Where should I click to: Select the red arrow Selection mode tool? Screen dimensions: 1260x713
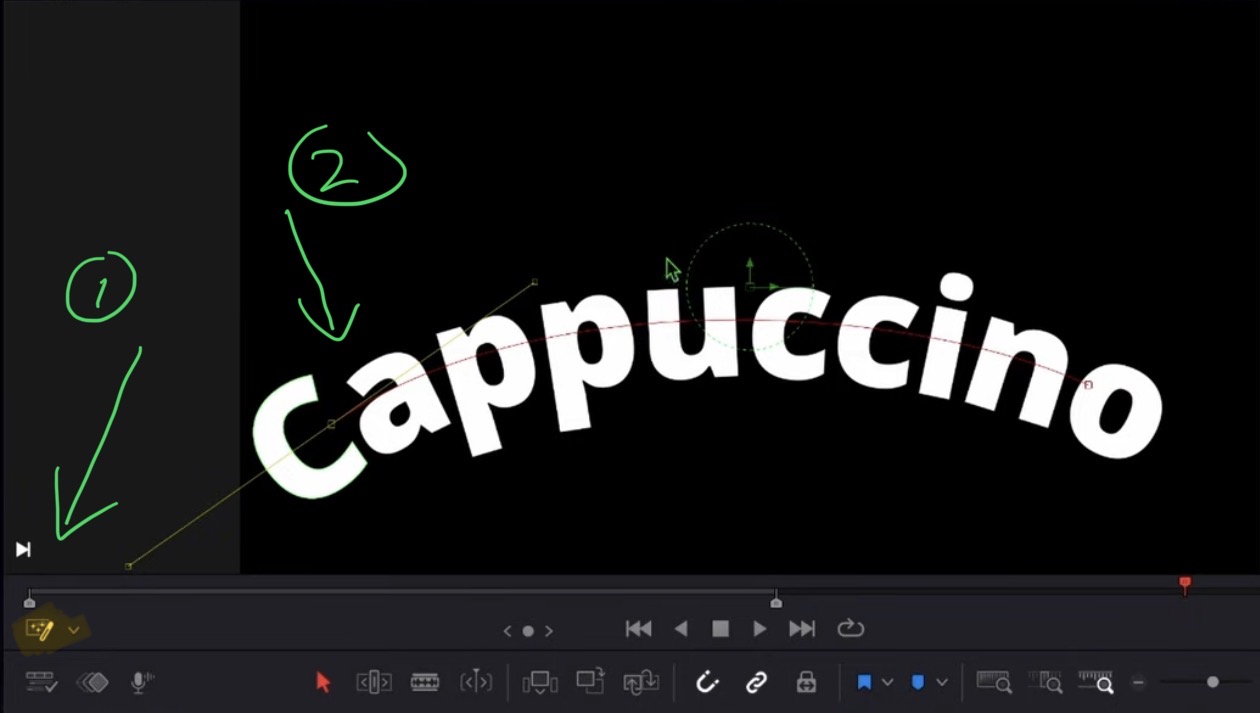(x=322, y=682)
